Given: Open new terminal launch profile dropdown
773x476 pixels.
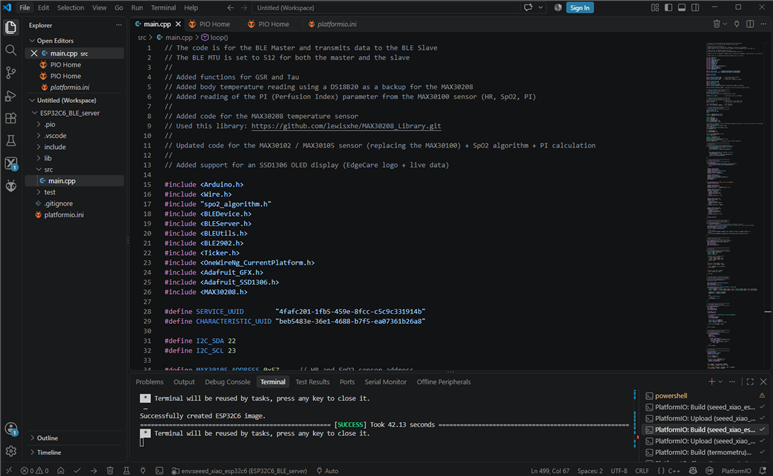Looking at the screenshot, I should point(720,381).
